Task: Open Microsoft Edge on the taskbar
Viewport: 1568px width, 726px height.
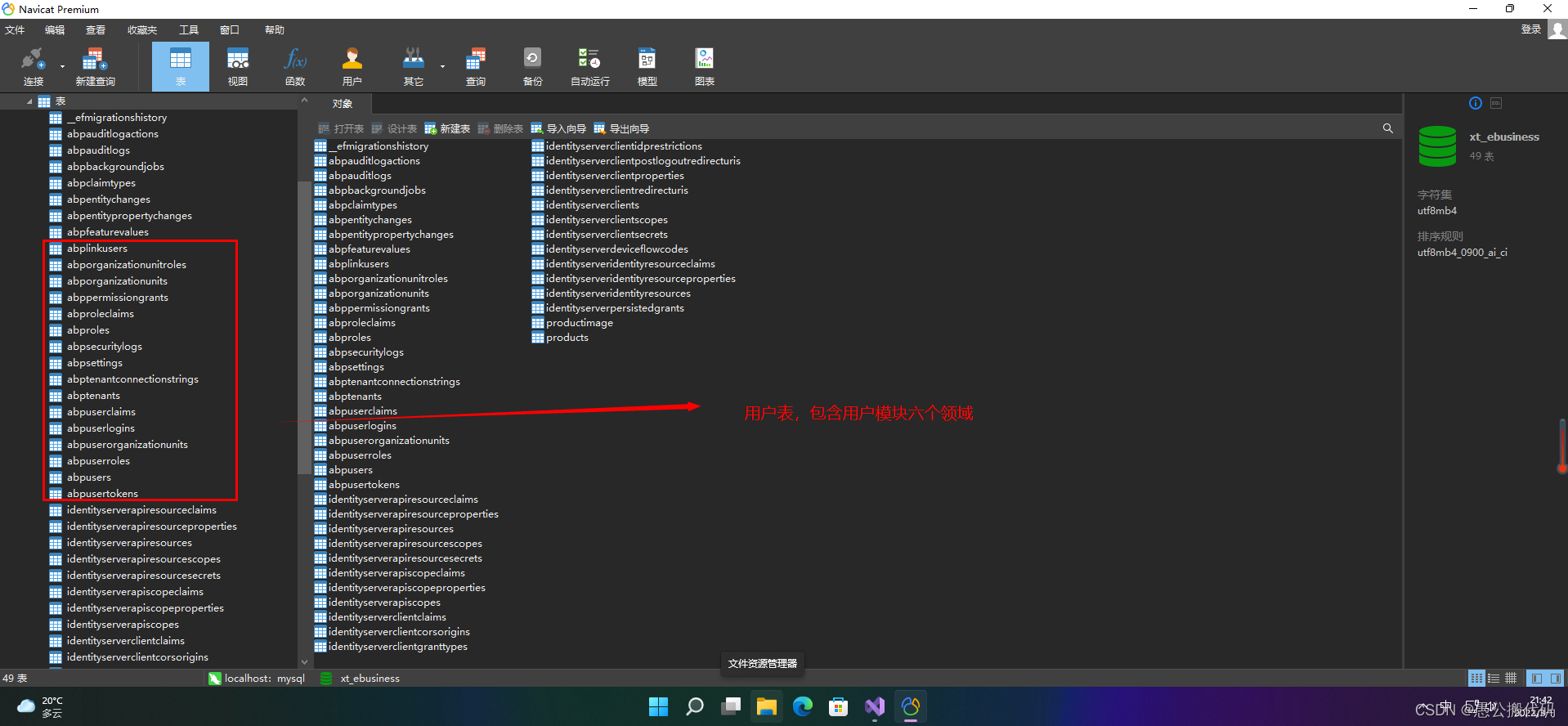Action: click(x=803, y=706)
